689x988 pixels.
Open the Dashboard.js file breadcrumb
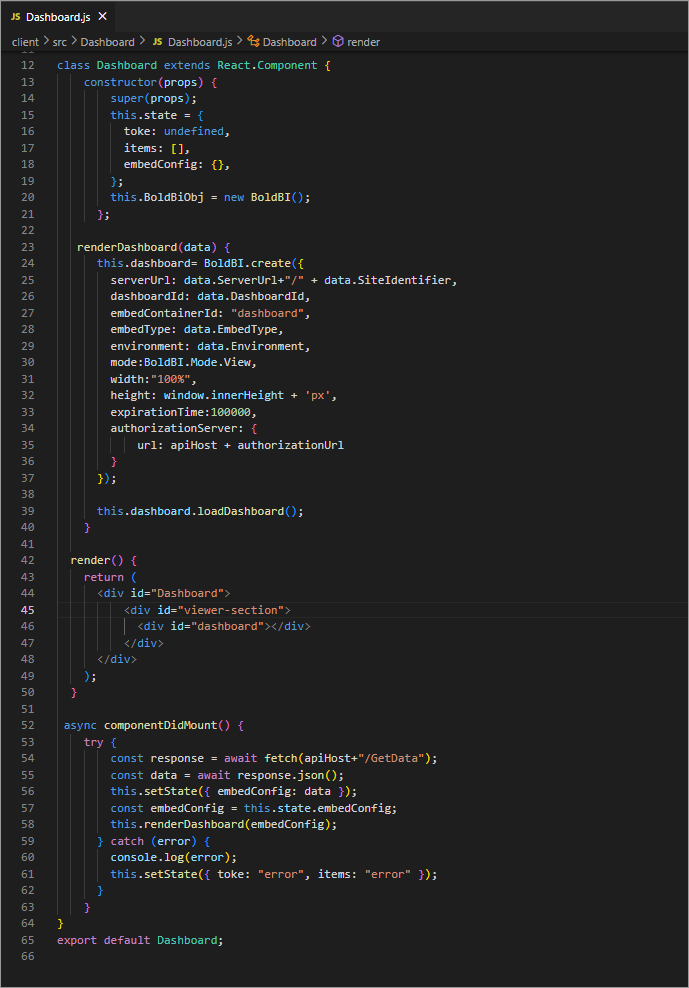click(199, 42)
